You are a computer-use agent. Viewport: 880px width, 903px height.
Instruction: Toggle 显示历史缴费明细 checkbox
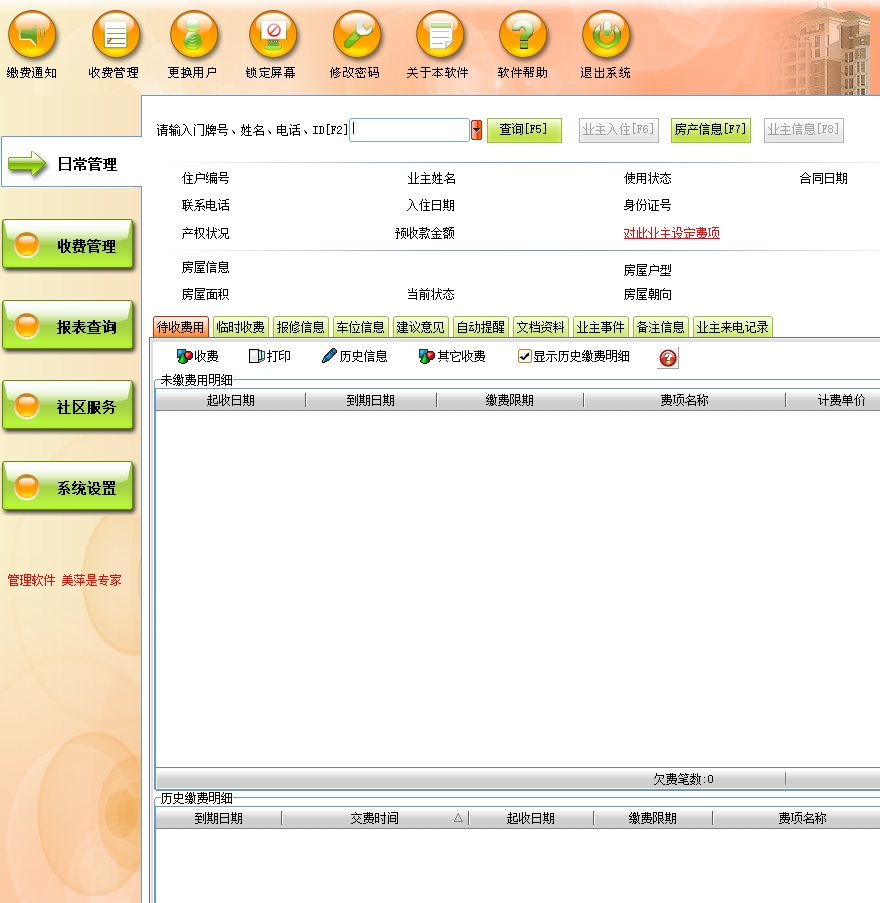pos(525,357)
